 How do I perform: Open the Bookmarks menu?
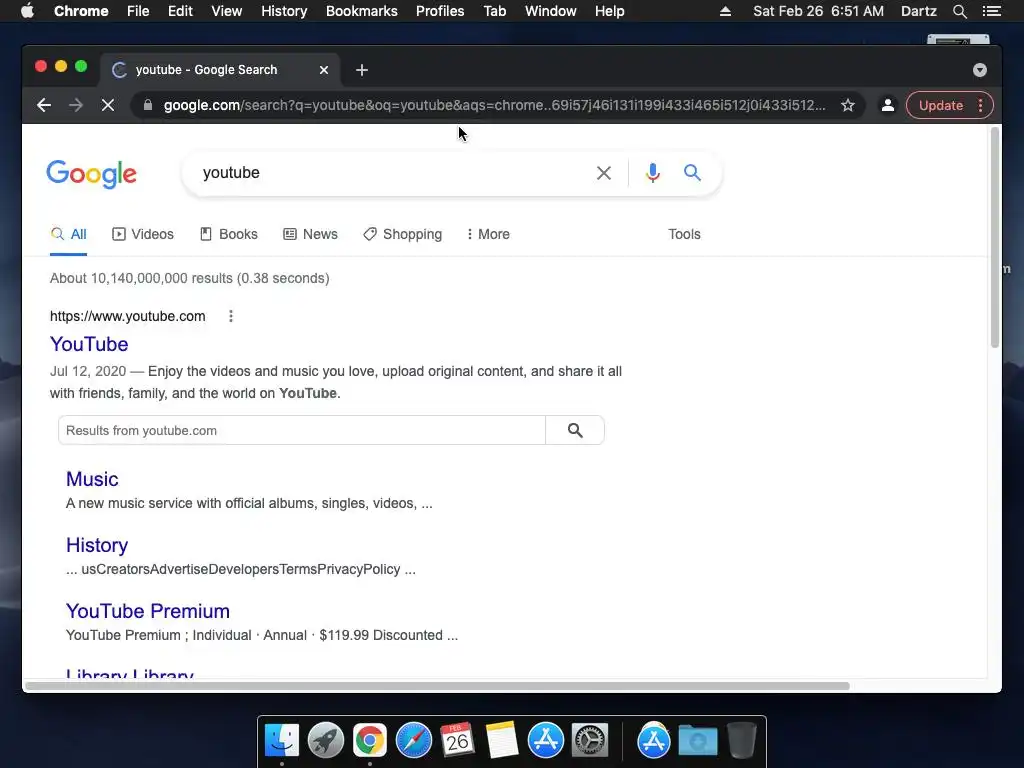pyautogui.click(x=362, y=11)
